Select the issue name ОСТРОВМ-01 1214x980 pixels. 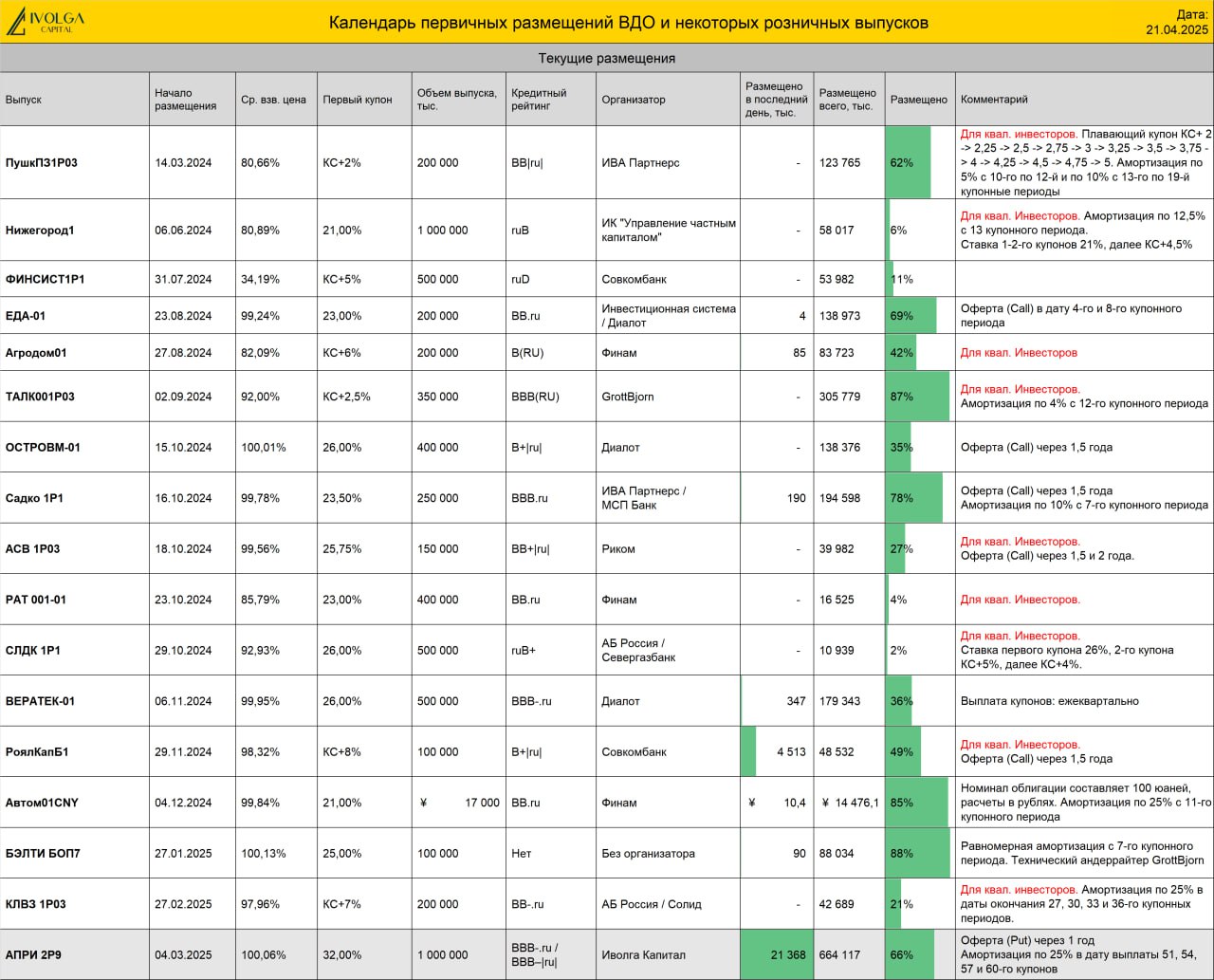click(x=43, y=448)
